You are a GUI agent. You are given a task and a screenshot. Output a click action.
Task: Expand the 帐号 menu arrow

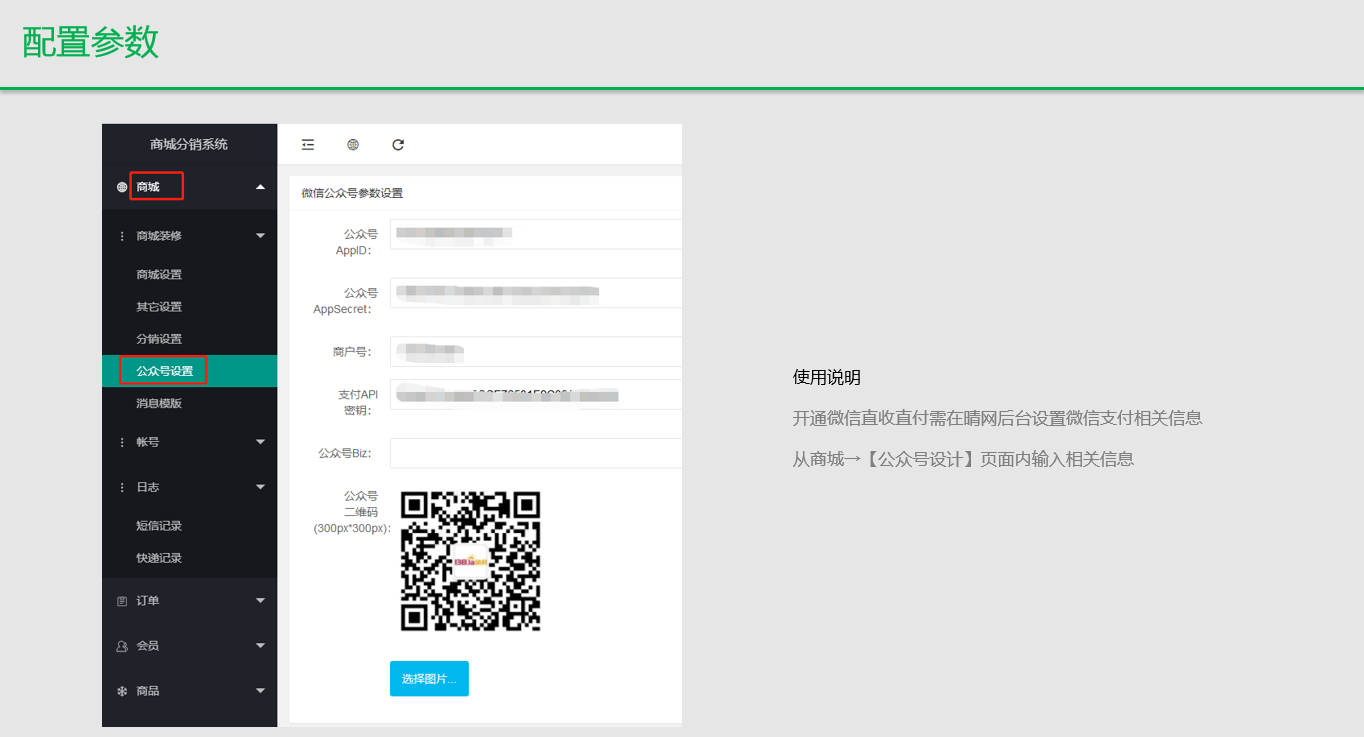261,442
